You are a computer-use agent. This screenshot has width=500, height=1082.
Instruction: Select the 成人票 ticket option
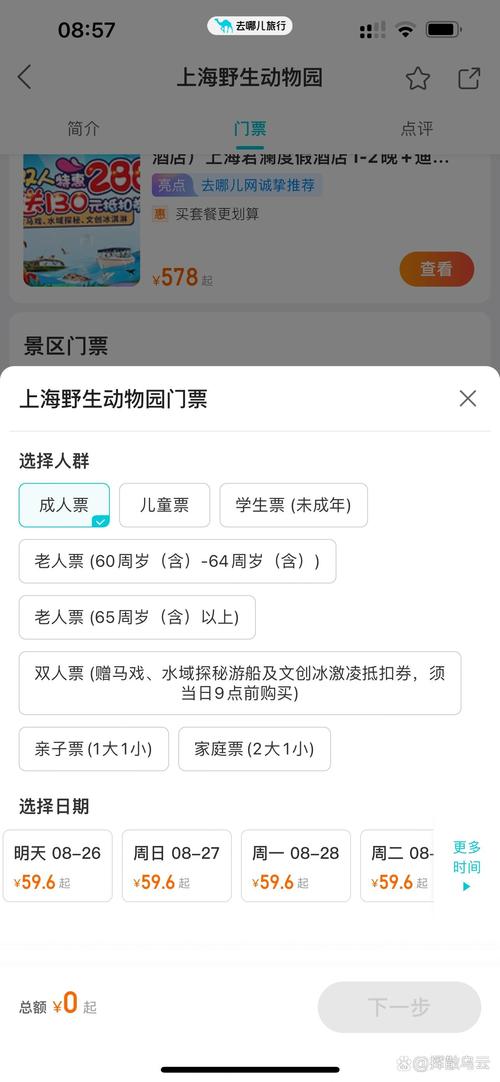(64, 505)
